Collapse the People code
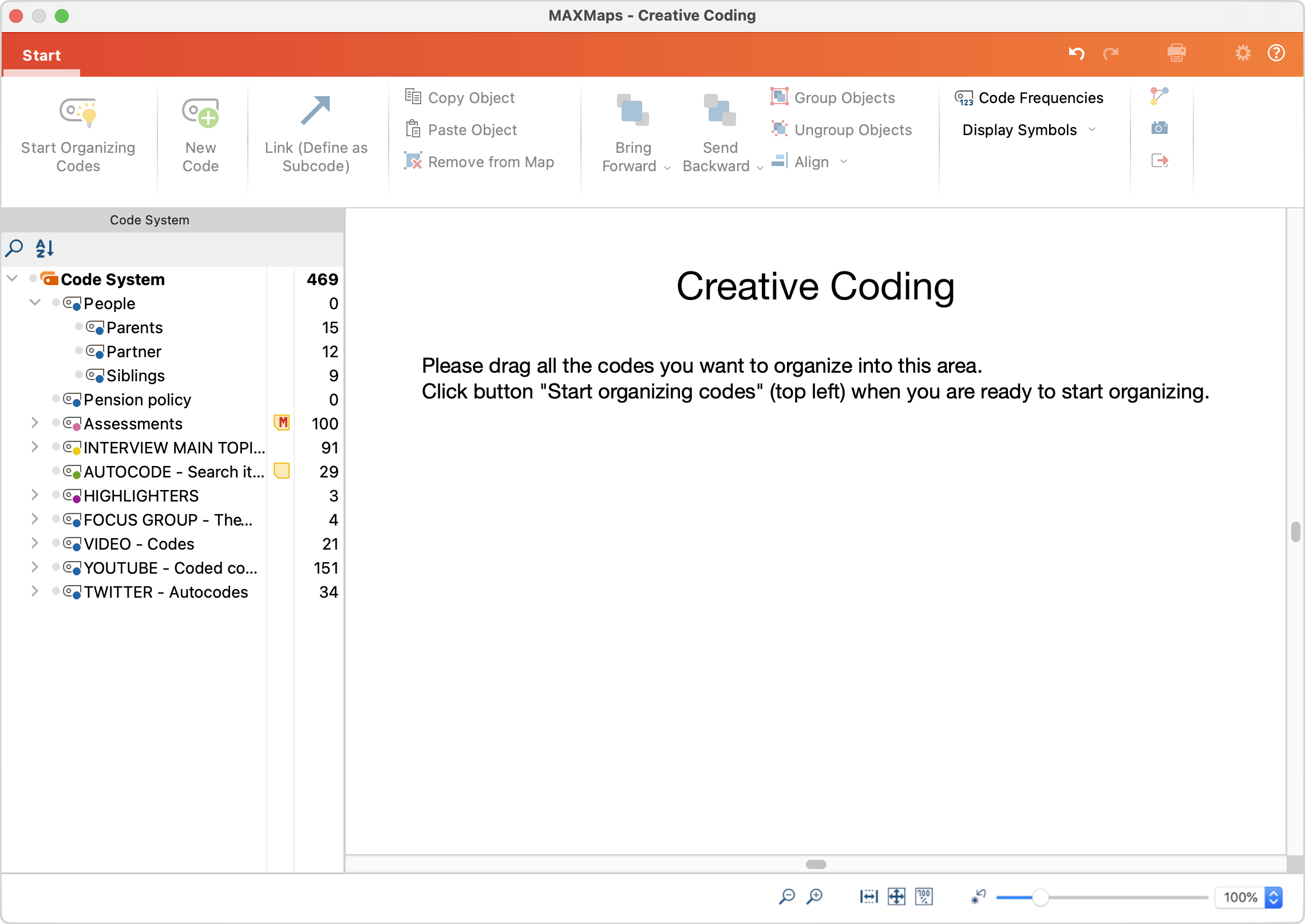The width and height of the screenshot is (1305, 924). coord(35,303)
